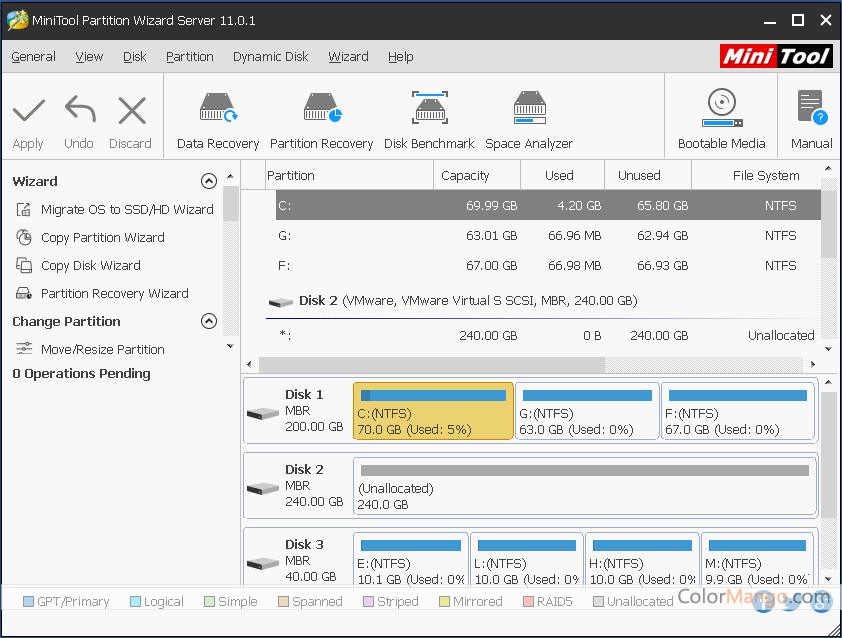Start the Disk Benchmark tool
This screenshot has height=638, width=842.
coord(429,121)
